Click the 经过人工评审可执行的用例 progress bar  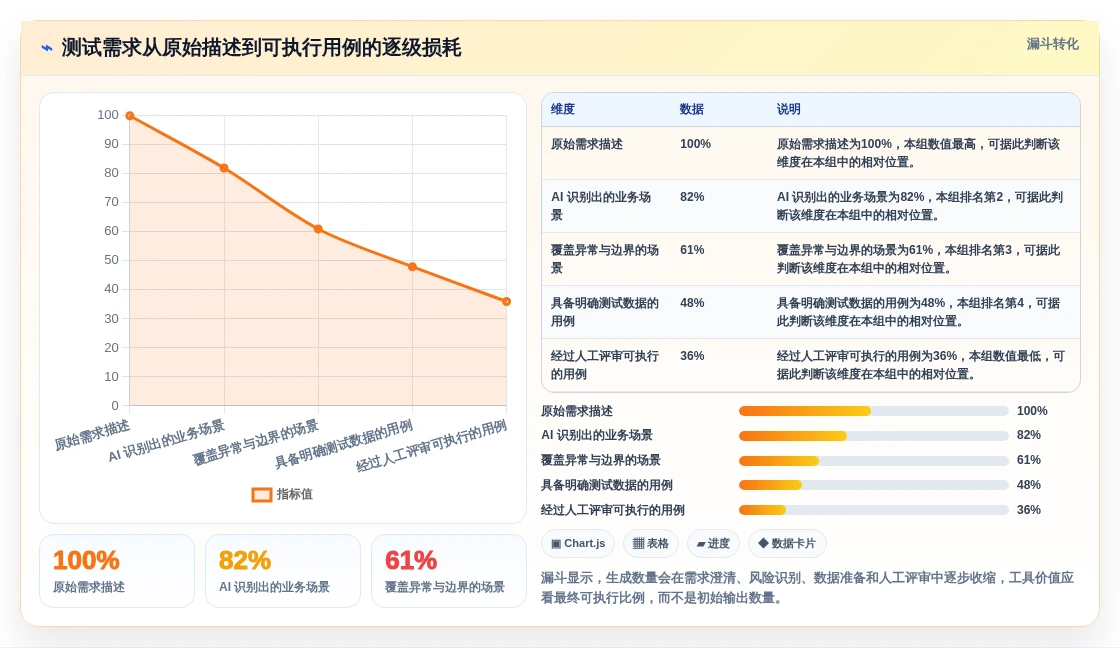tap(874, 510)
